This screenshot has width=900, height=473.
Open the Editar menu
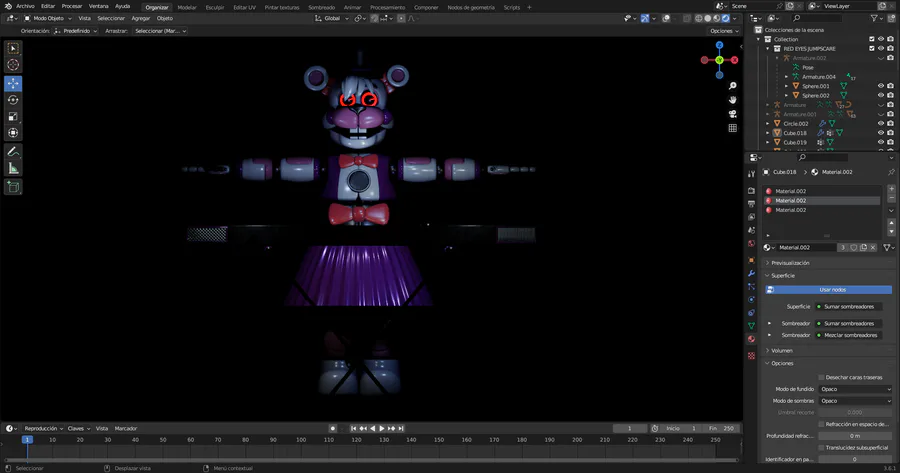coord(48,6)
